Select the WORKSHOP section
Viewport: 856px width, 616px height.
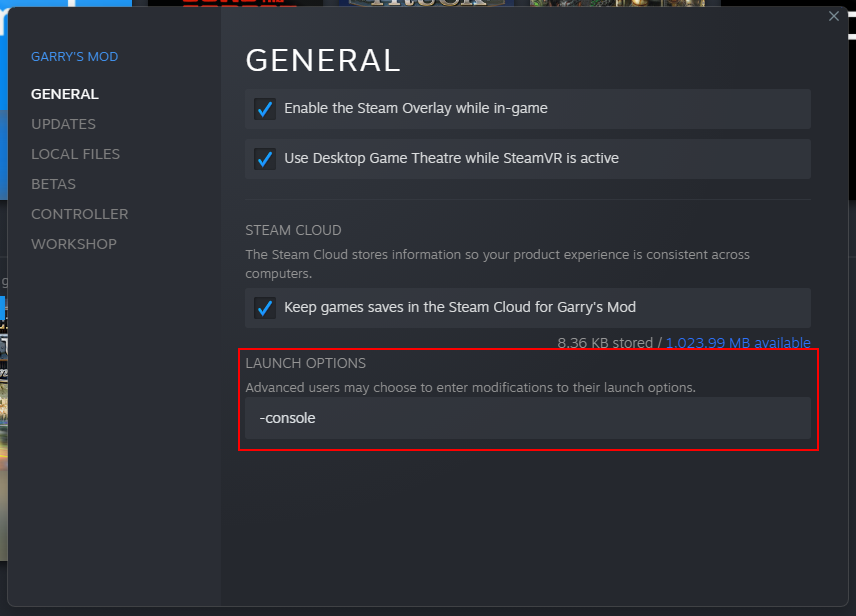[74, 244]
